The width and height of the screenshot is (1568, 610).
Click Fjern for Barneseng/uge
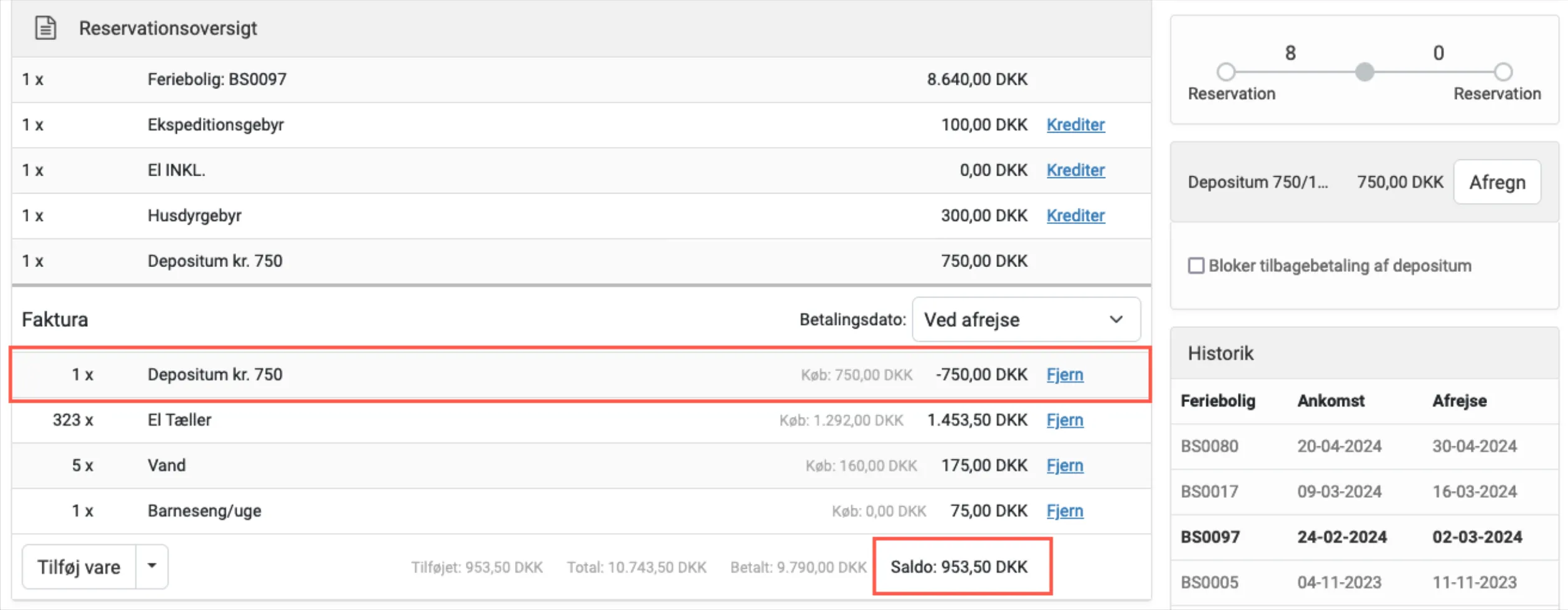(1064, 511)
